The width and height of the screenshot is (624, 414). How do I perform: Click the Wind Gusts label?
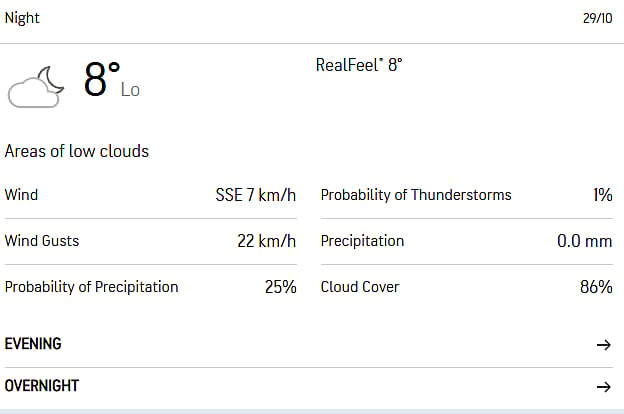(x=42, y=241)
